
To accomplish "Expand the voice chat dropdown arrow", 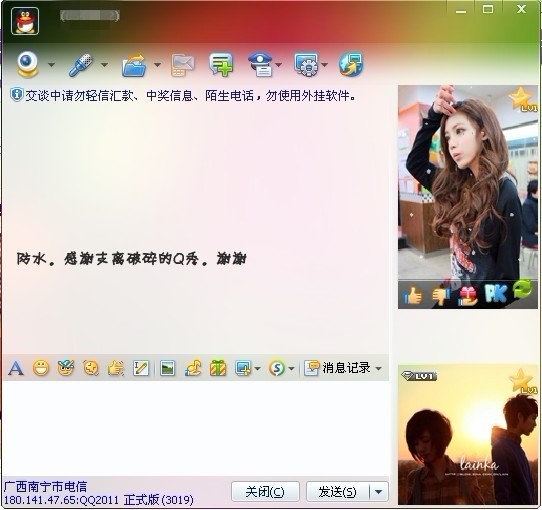I will pos(104,65).
